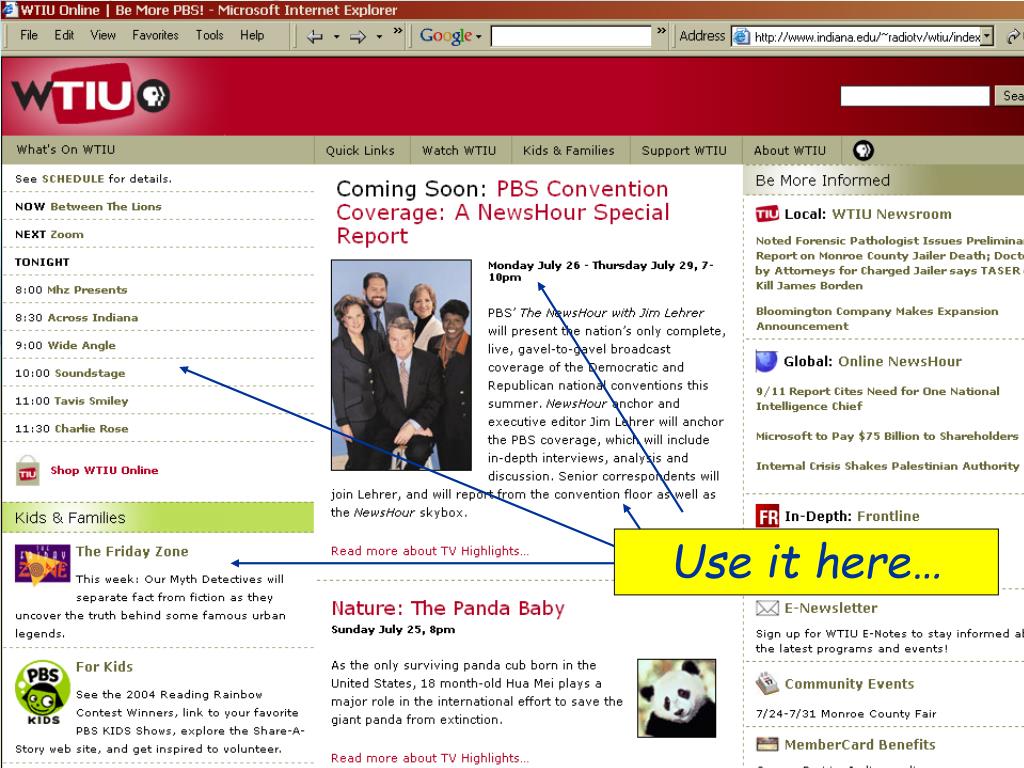This screenshot has height=768, width=1024.
Task: Open the Zoom program link
Action: pos(67,234)
